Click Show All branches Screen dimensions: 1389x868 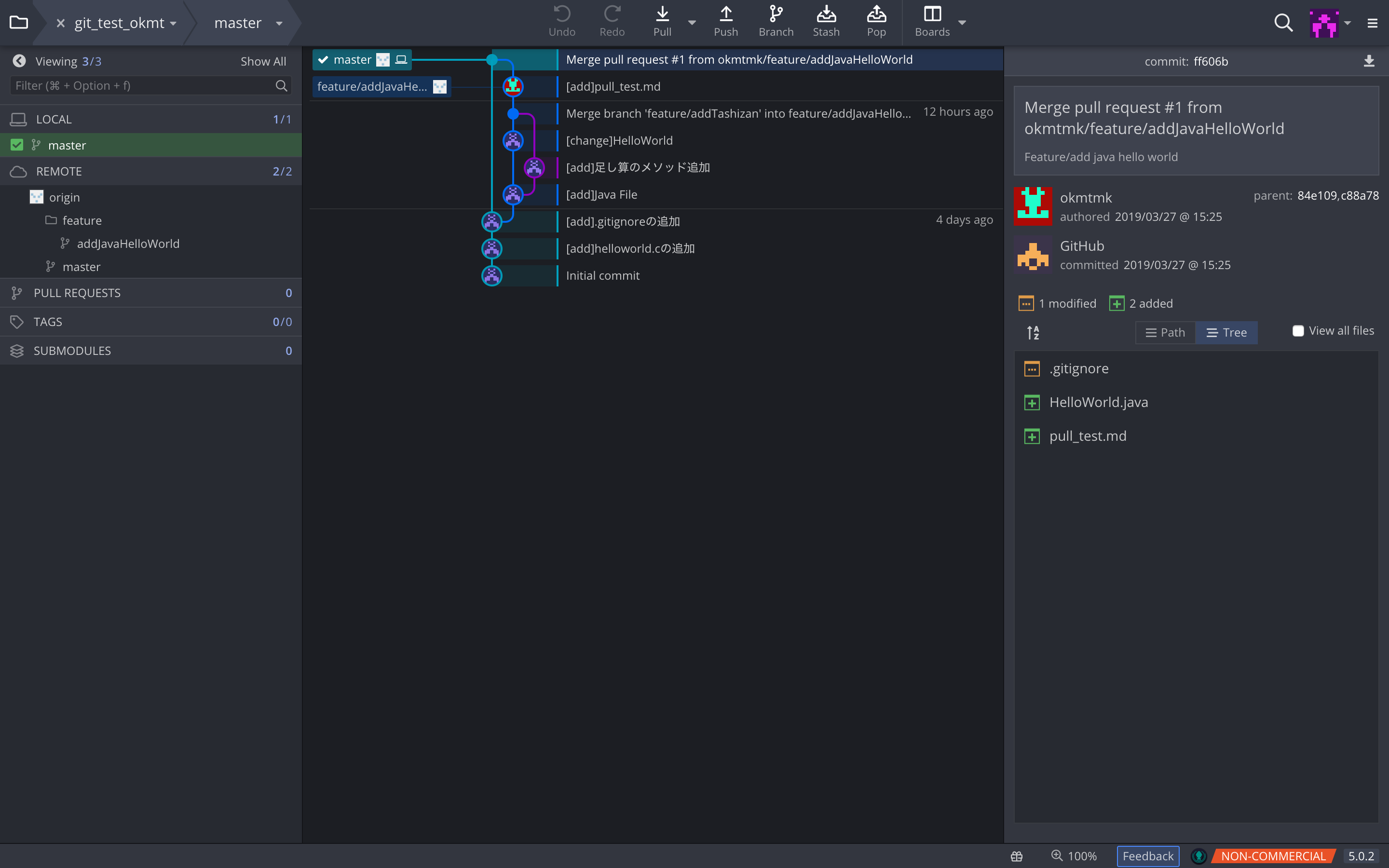click(263, 61)
